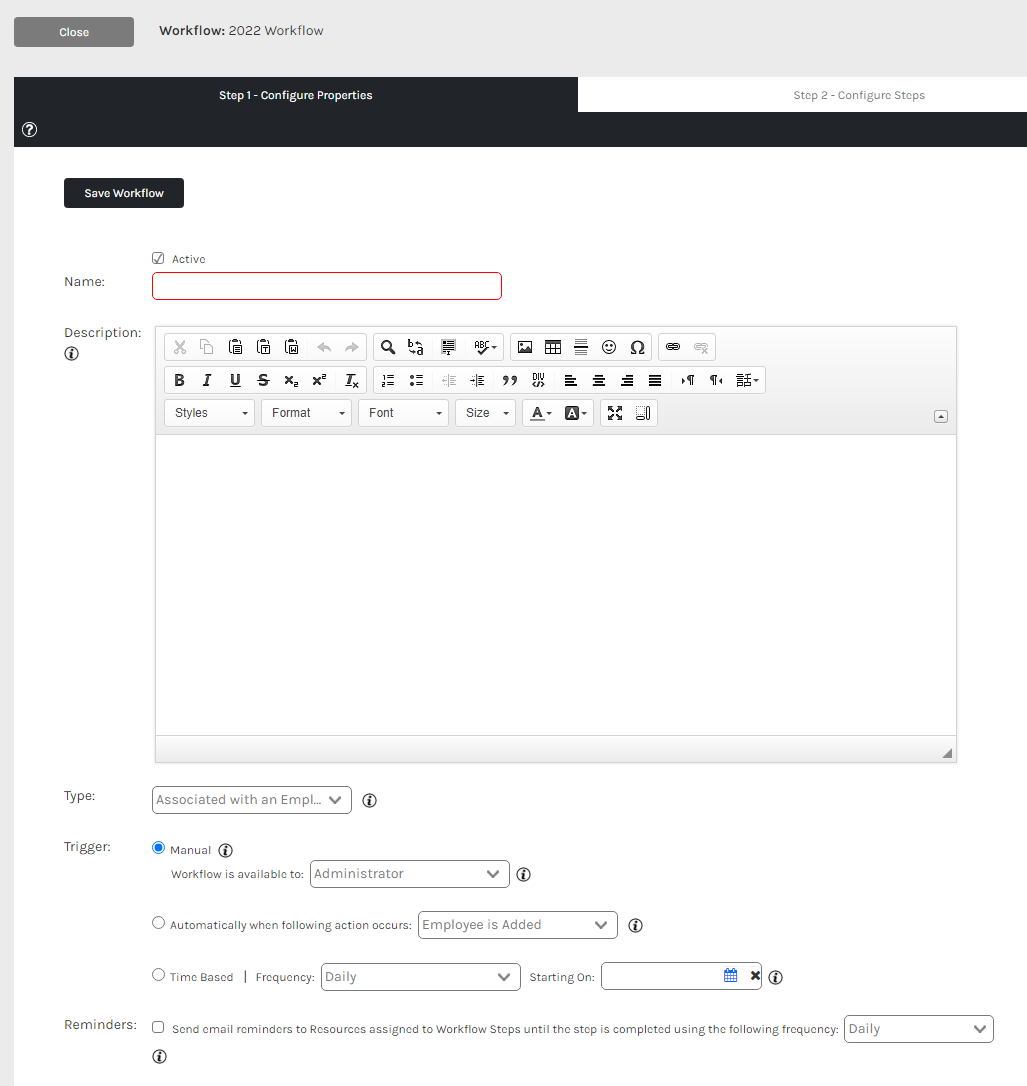Select the Time Based radio button
The width and height of the screenshot is (1027, 1086).
(159, 974)
